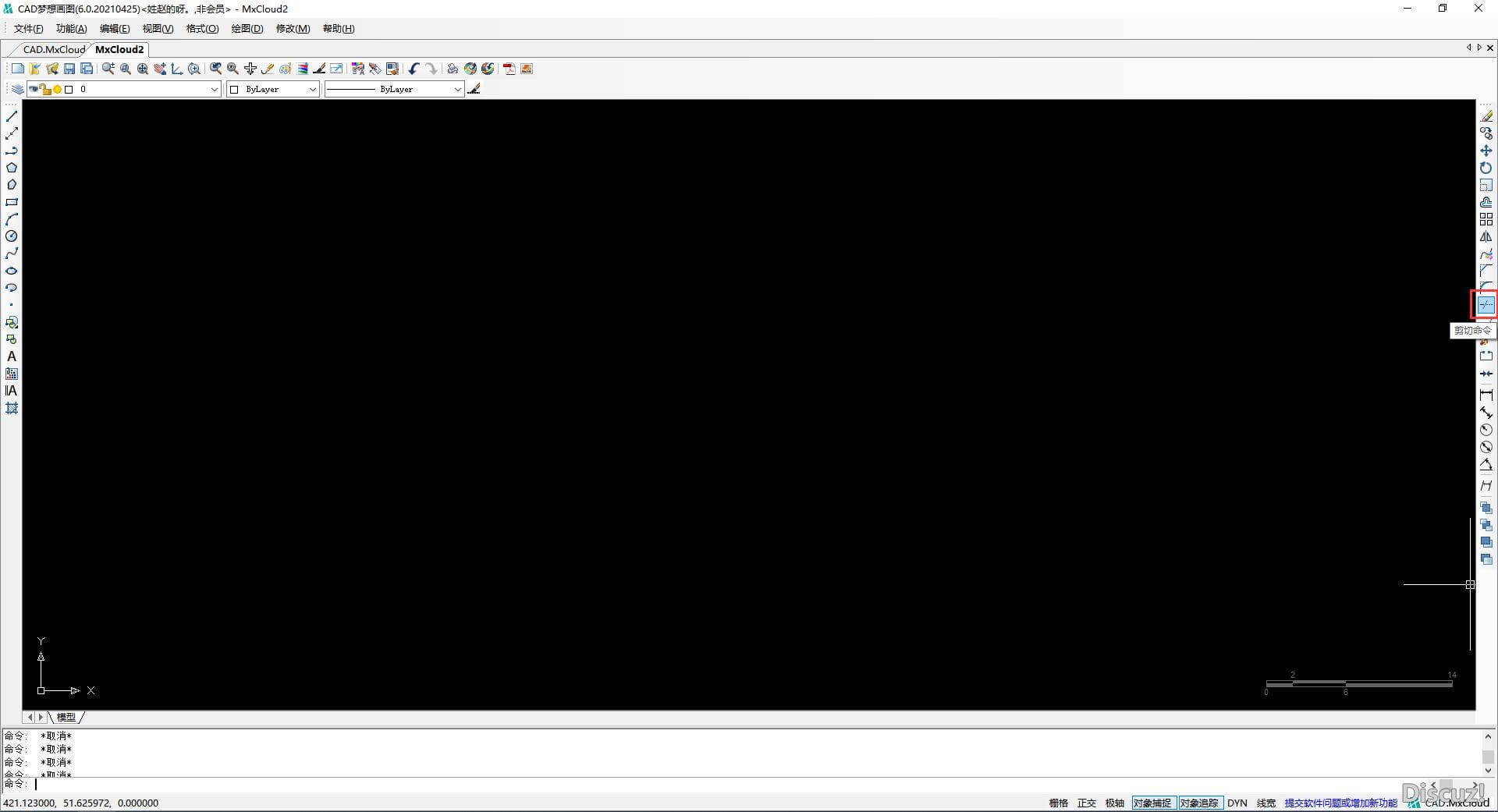The image size is (1498, 812).
Task: Click the yellow layer color circle
Action: [x=57, y=89]
